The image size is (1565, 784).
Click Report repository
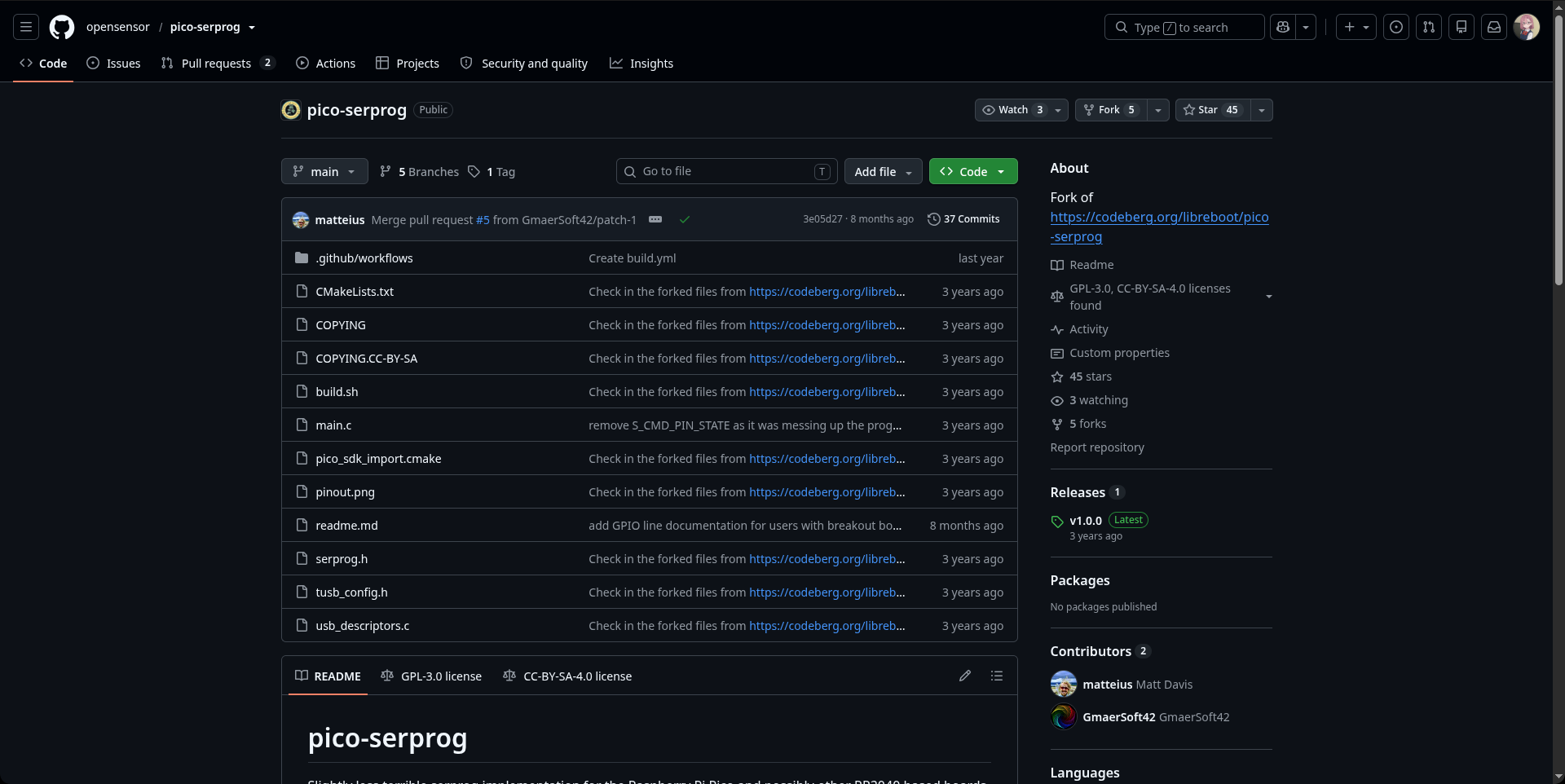pyautogui.click(x=1097, y=447)
